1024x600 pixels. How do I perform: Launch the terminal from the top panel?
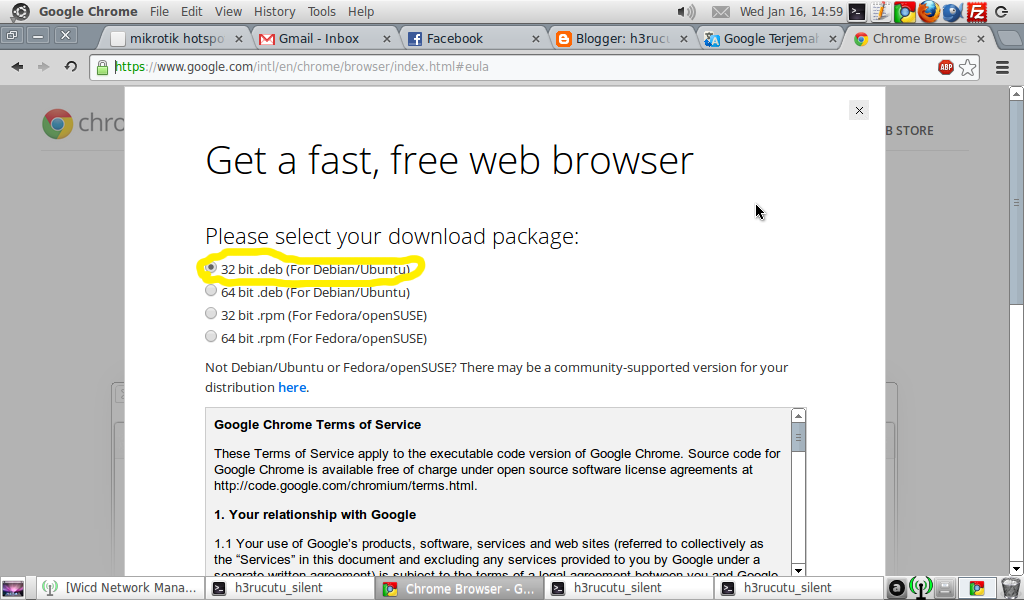pyautogui.click(x=857, y=12)
